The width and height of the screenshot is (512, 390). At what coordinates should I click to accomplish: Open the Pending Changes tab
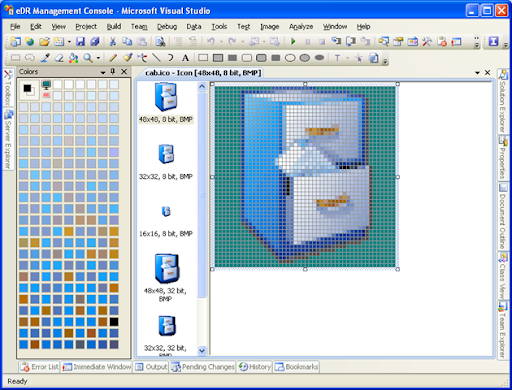click(203, 367)
